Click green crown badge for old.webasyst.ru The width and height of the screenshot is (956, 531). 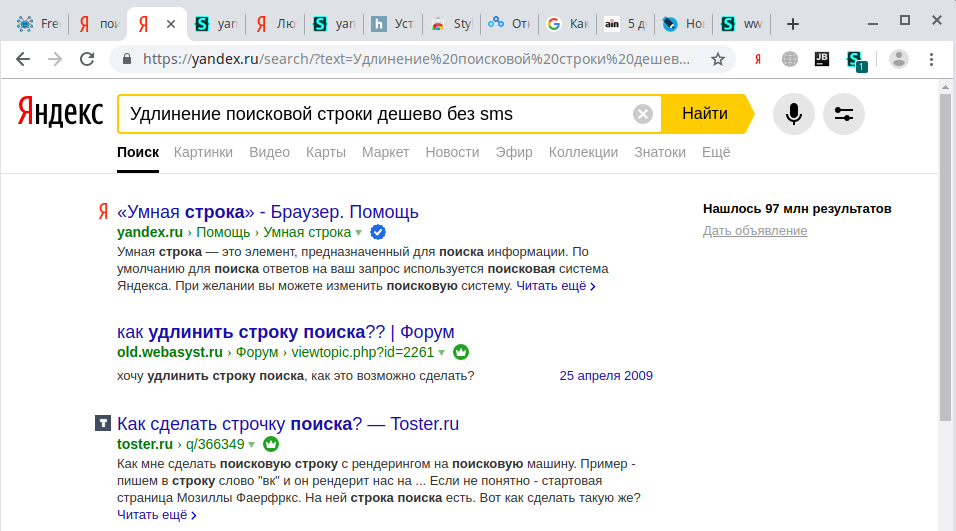coord(461,352)
